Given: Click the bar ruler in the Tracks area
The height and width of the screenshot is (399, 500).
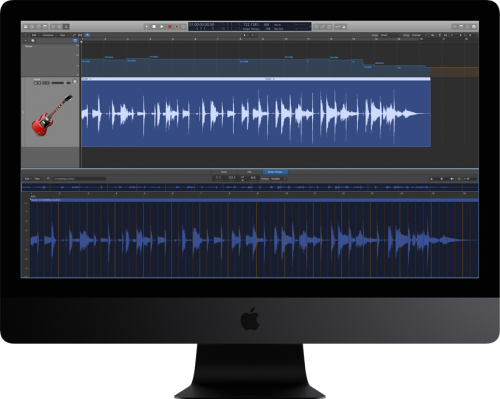Looking at the screenshot, I should click(280, 39).
